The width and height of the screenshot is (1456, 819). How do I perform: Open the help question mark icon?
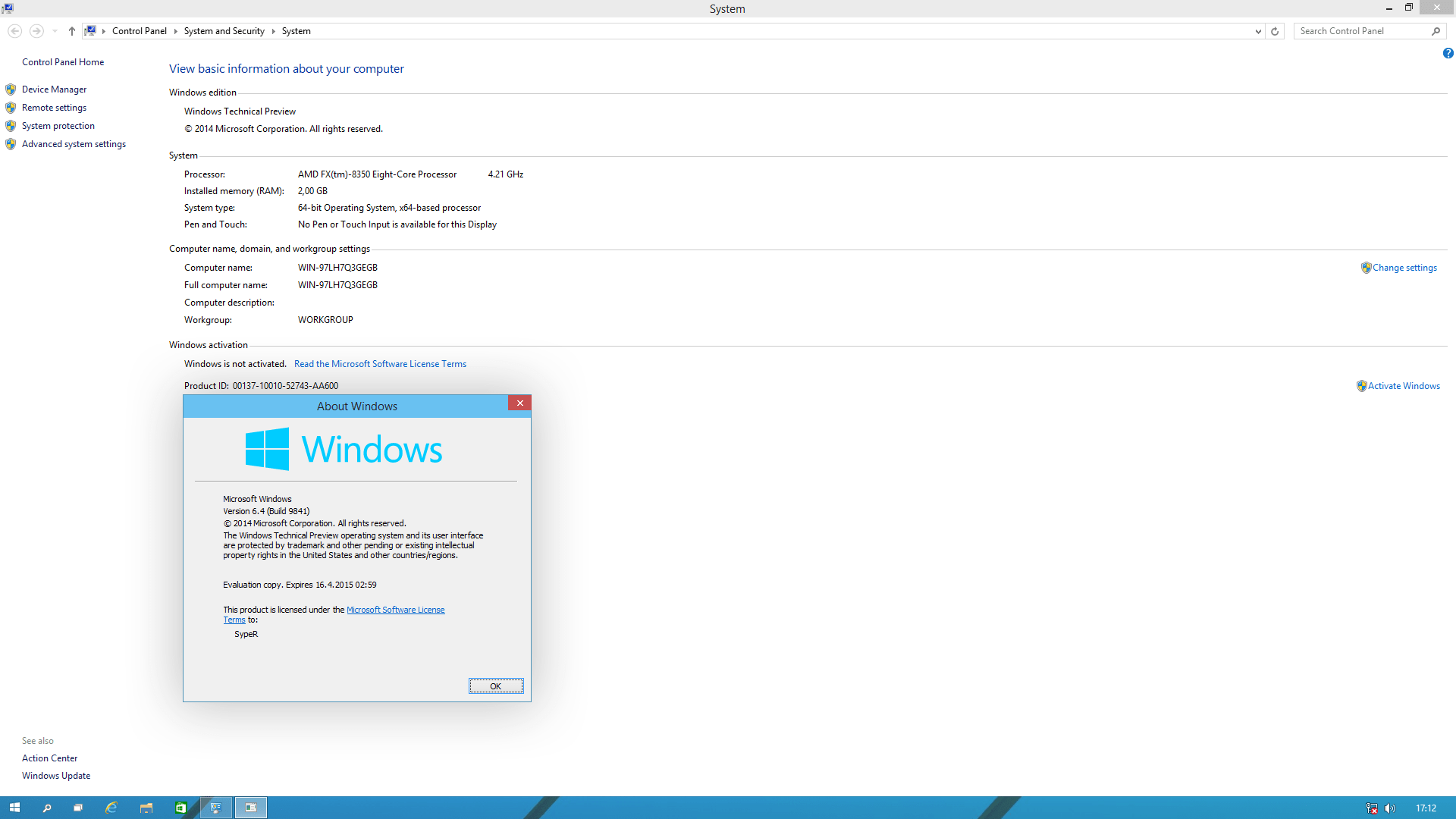click(1448, 53)
